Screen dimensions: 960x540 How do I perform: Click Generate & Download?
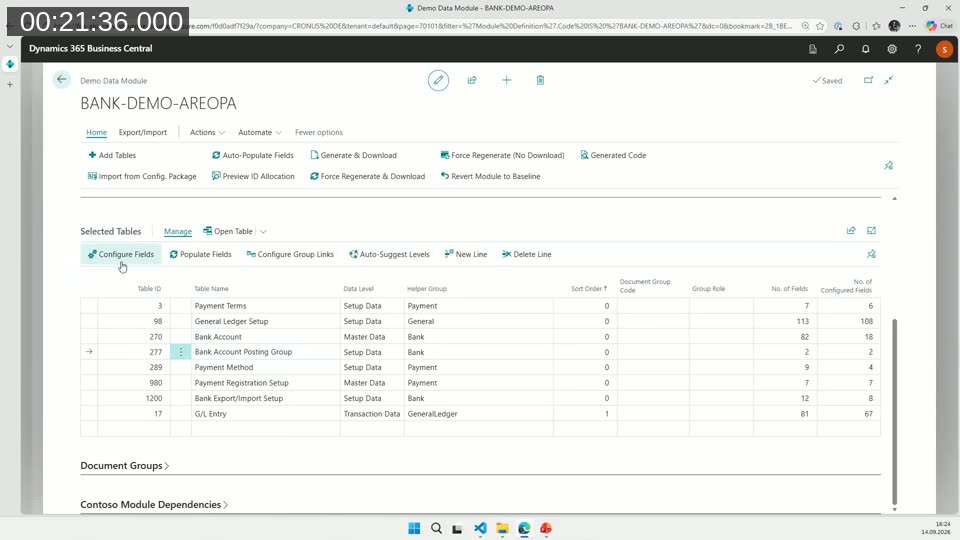click(353, 156)
